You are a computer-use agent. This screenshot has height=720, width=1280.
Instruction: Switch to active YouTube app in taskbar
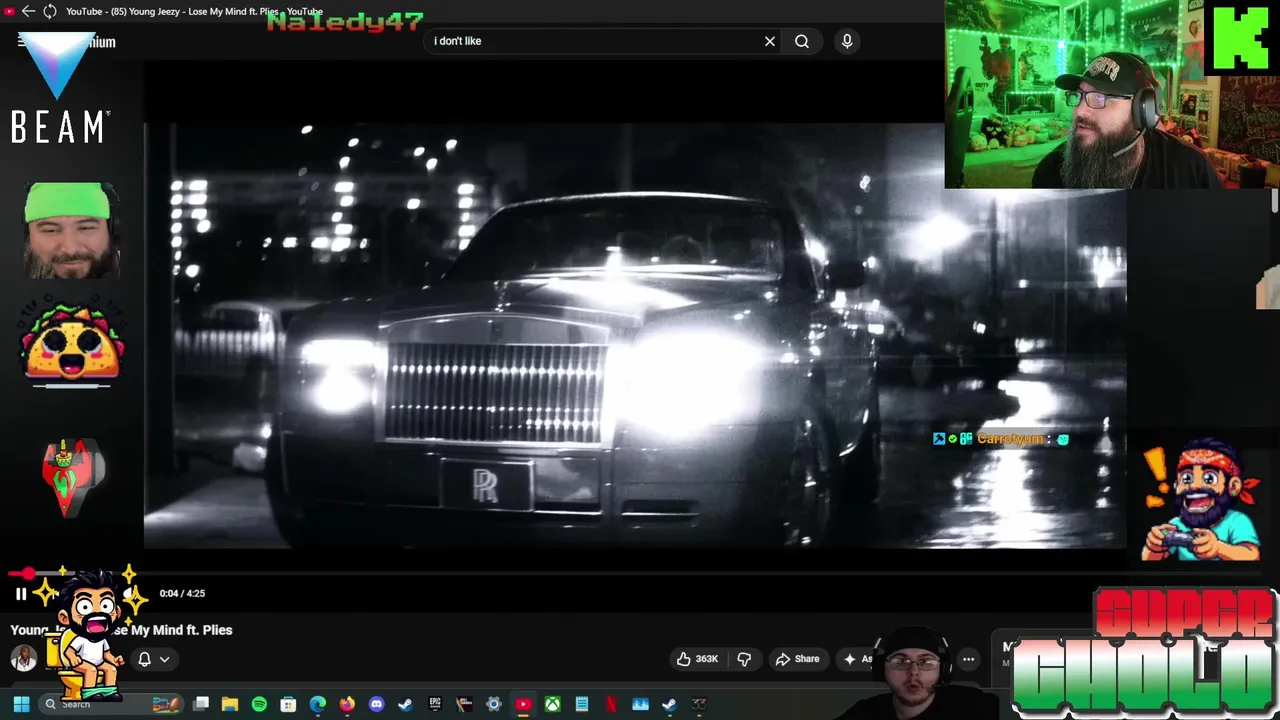coord(523,704)
